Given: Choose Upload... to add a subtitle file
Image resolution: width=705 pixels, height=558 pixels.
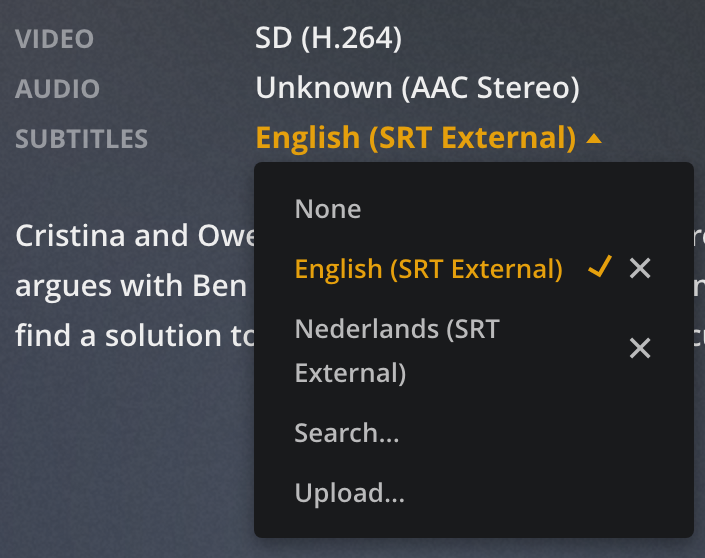Looking at the screenshot, I should tap(349, 493).
